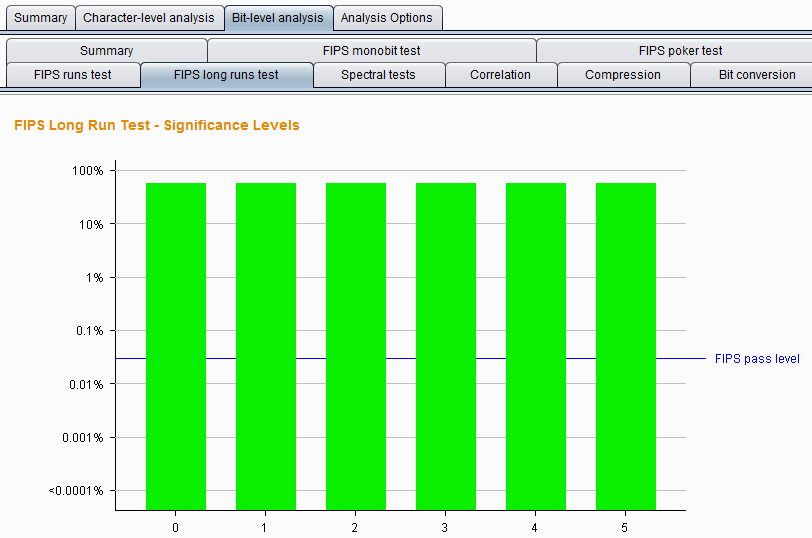Screen dimensions: 812x538
Task: Switch to the Correlation tab
Action: pos(500,75)
